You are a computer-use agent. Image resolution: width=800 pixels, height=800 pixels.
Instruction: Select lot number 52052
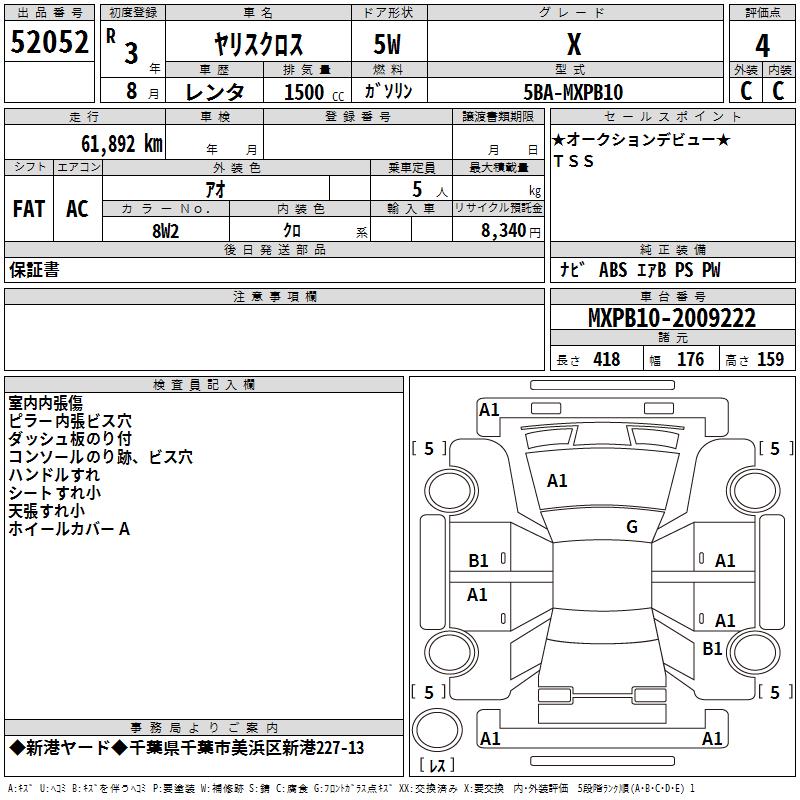pos(49,41)
